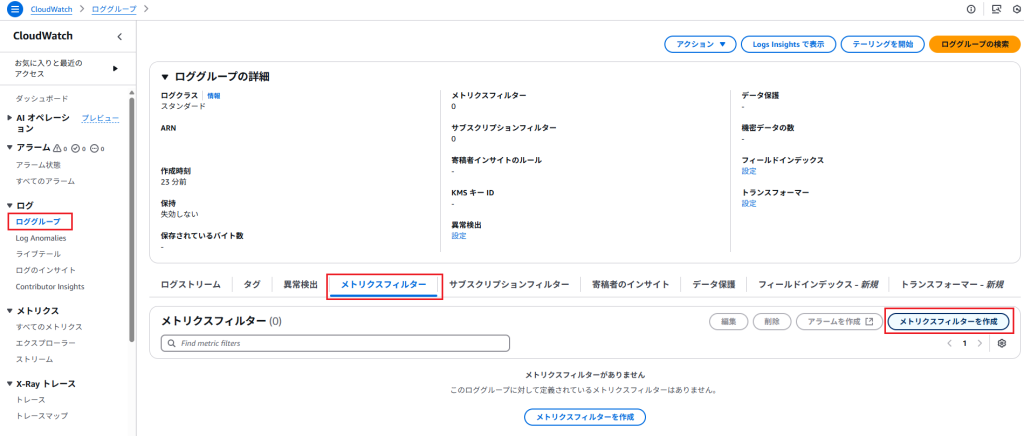Open Log Anomalies in the sidebar
The image size is (1024, 436).
(40, 238)
